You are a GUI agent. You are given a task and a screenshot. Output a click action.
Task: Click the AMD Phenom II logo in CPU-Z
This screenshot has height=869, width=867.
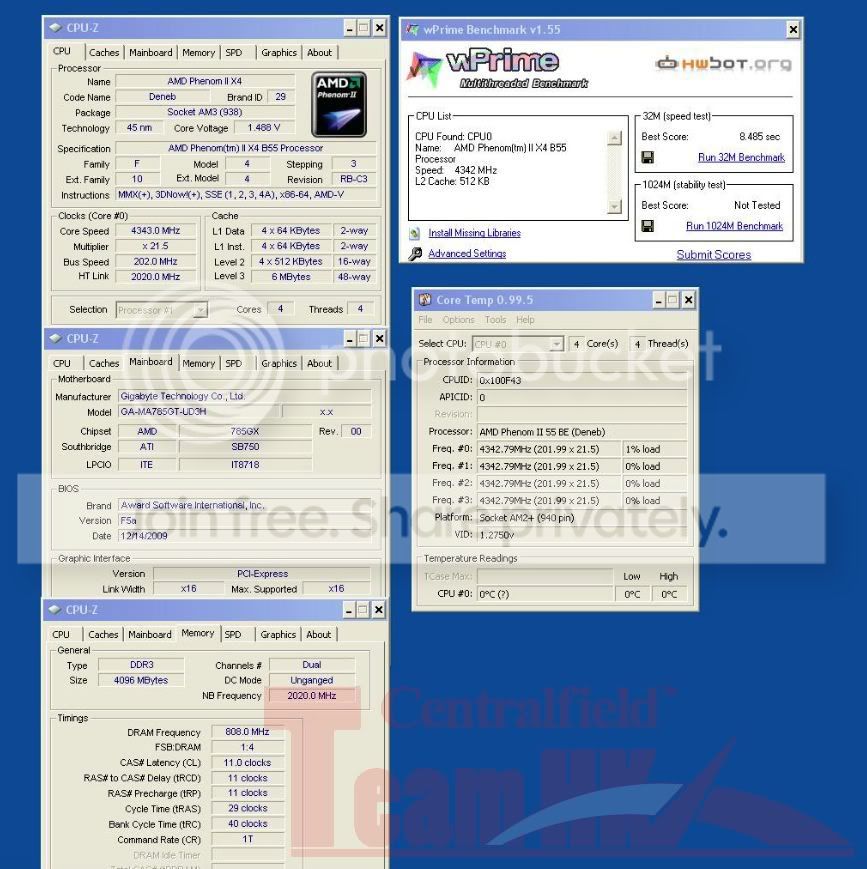click(x=338, y=104)
